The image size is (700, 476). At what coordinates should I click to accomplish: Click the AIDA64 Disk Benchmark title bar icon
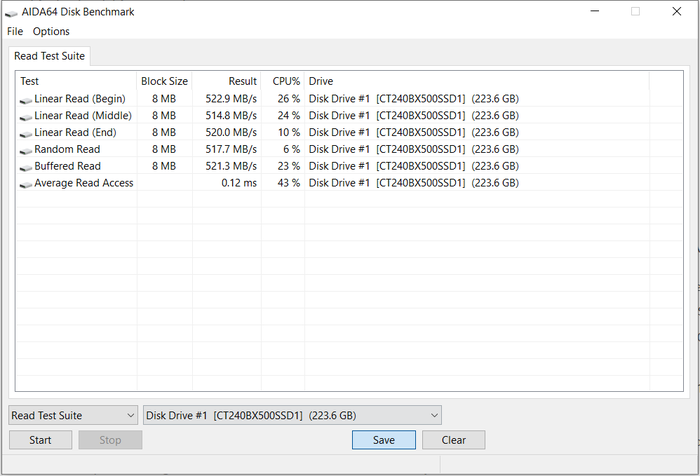[11, 13]
